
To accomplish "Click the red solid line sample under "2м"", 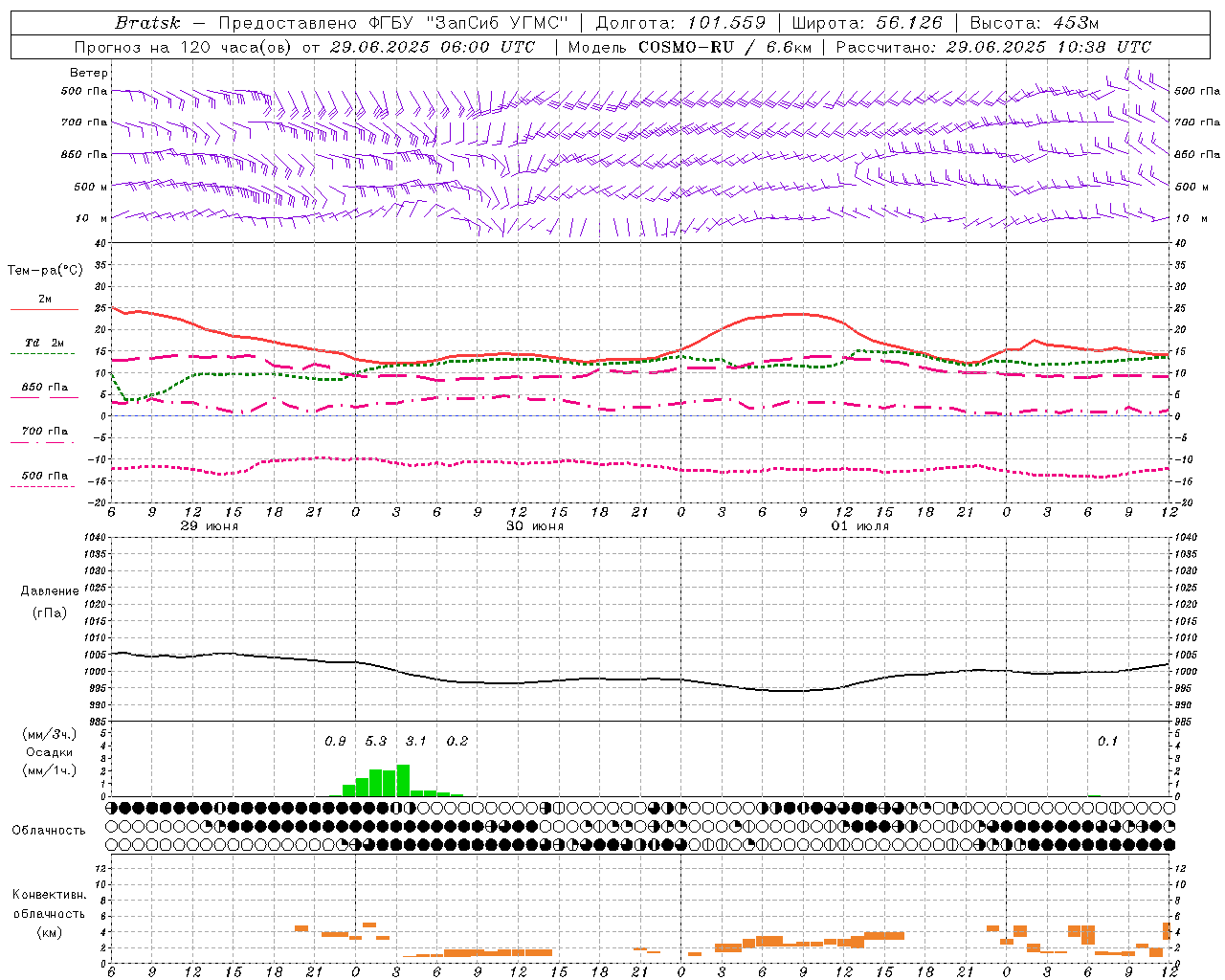I will click(44, 310).
